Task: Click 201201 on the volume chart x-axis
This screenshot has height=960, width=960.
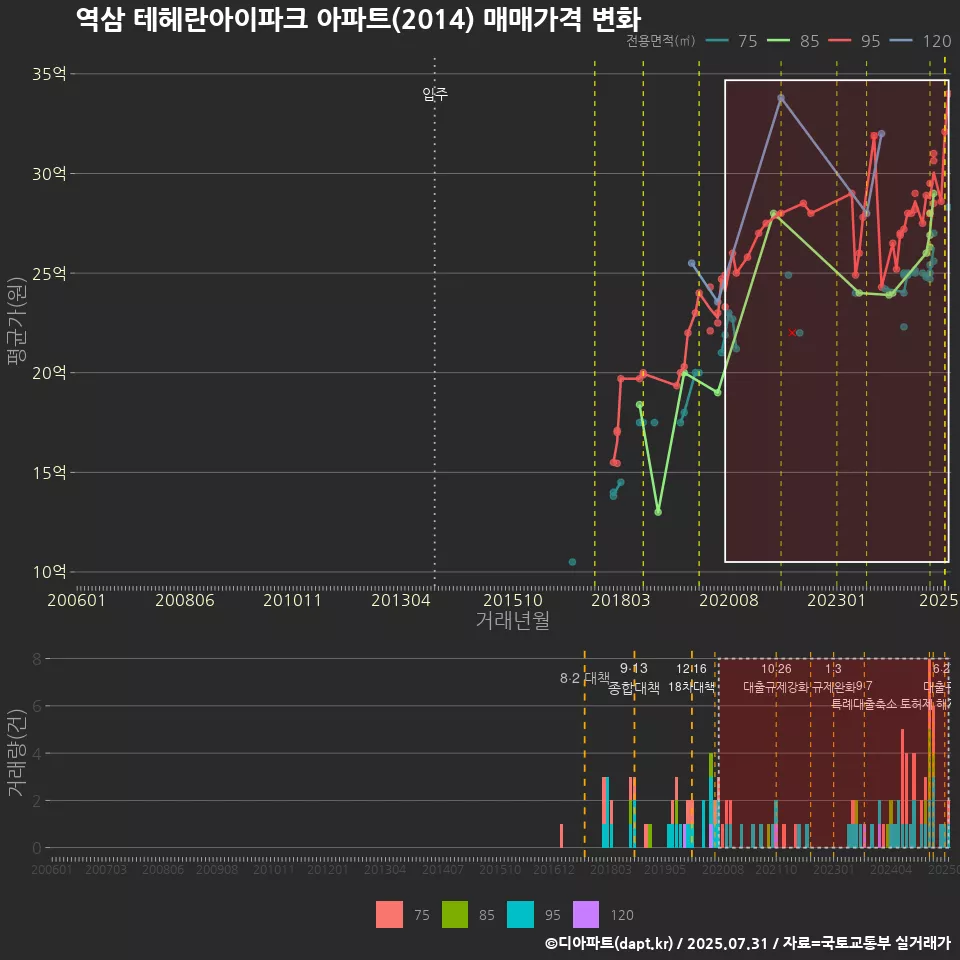Action: click(x=328, y=870)
